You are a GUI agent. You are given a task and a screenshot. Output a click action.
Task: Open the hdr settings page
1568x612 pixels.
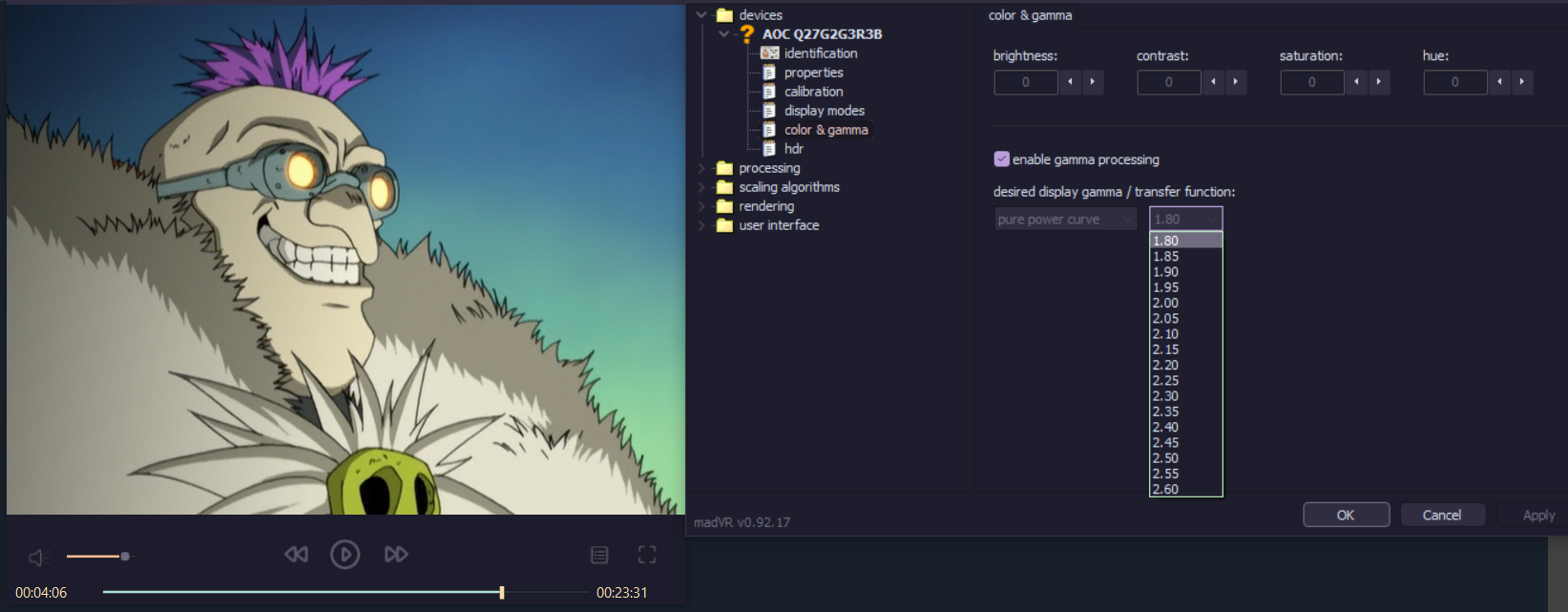tap(794, 149)
